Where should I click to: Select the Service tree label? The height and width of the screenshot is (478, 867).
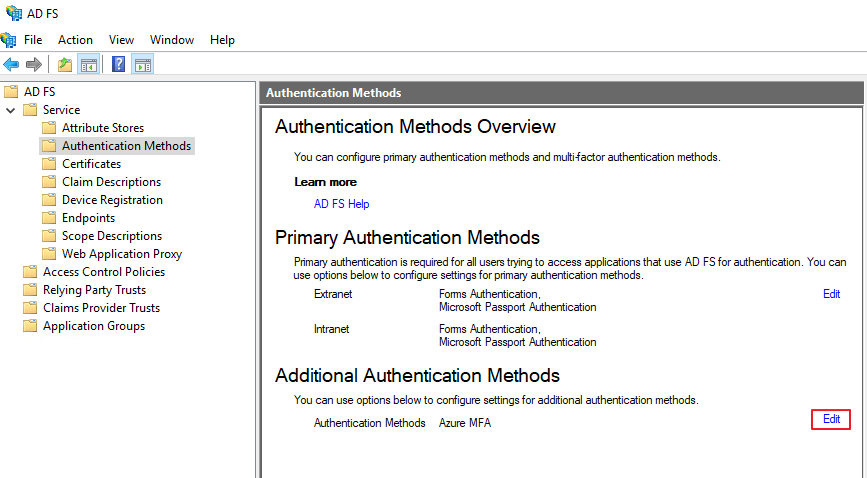click(61, 110)
